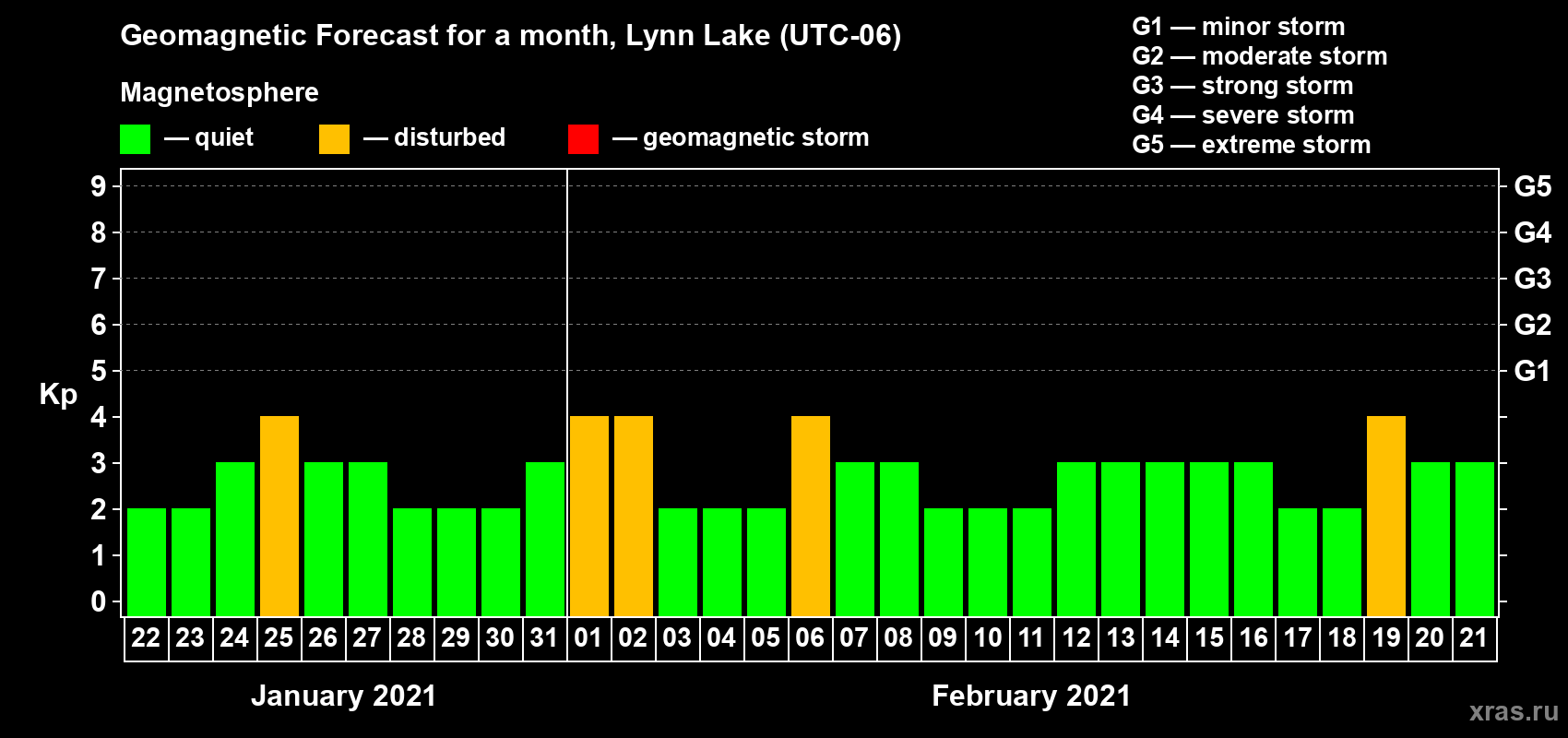
Task: Click the Kp axis value 7
Action: [x=99, y=279]
